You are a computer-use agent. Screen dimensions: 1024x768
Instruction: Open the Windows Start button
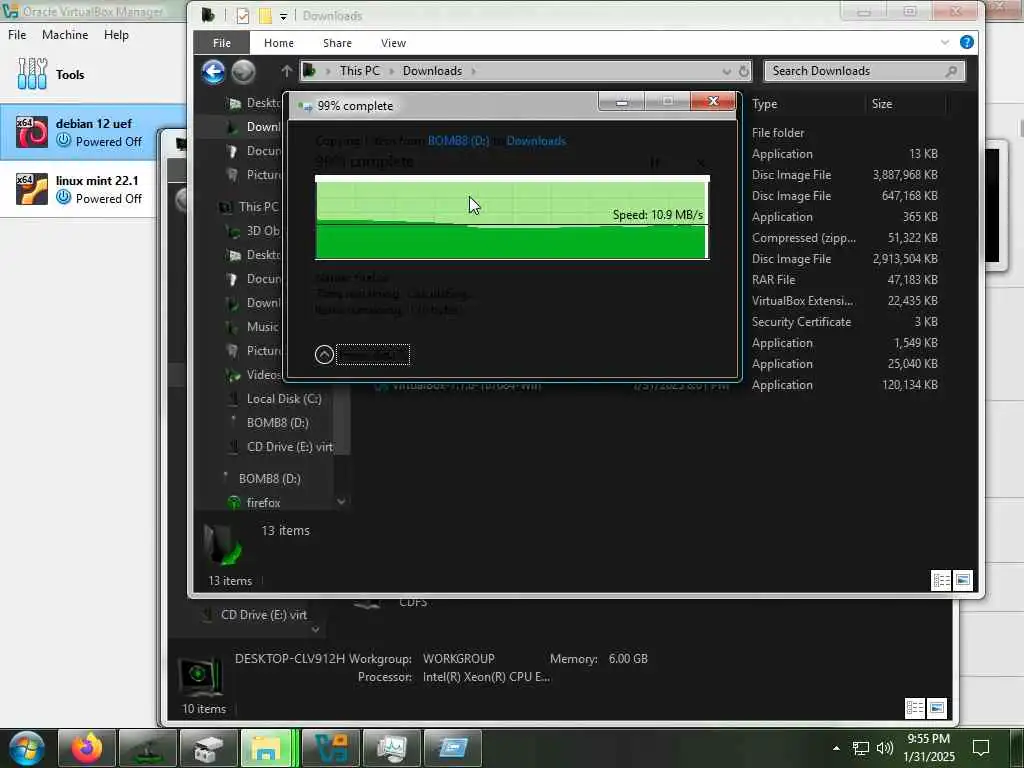[26, 748]
